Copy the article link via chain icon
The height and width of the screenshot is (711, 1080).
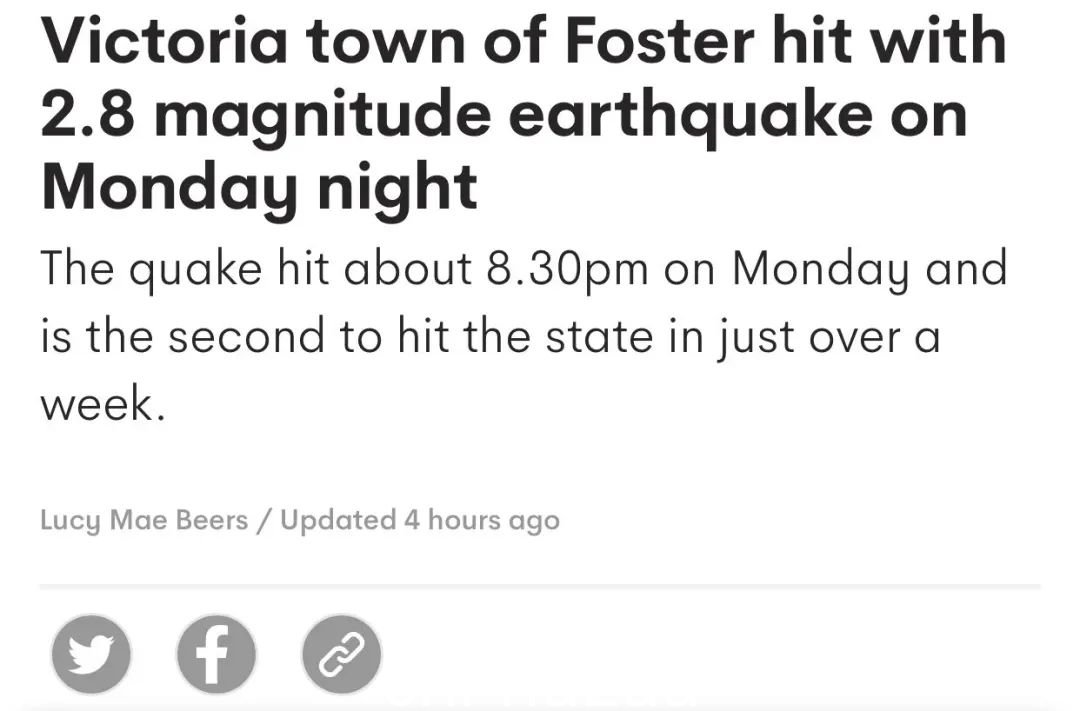(x=342, y=654)
